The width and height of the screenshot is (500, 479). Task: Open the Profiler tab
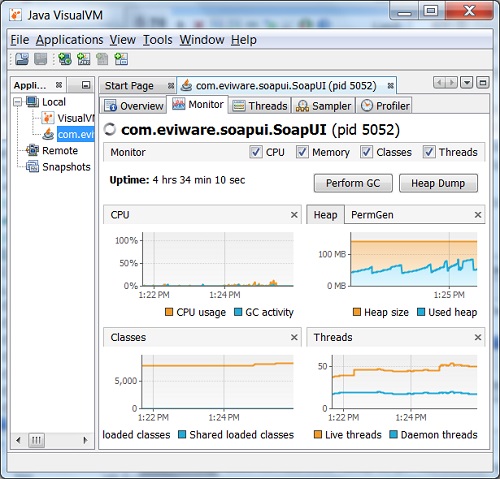pyautogui.click(x=385, y=106)
